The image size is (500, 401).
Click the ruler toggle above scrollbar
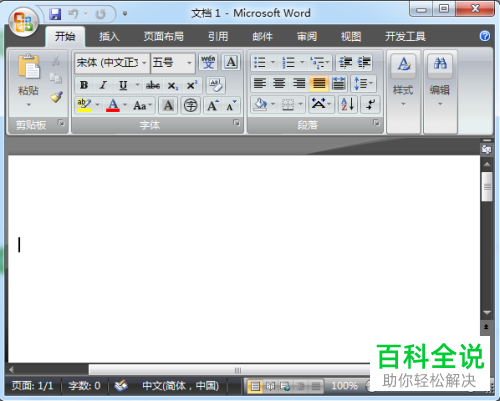(x=486, y=149)
